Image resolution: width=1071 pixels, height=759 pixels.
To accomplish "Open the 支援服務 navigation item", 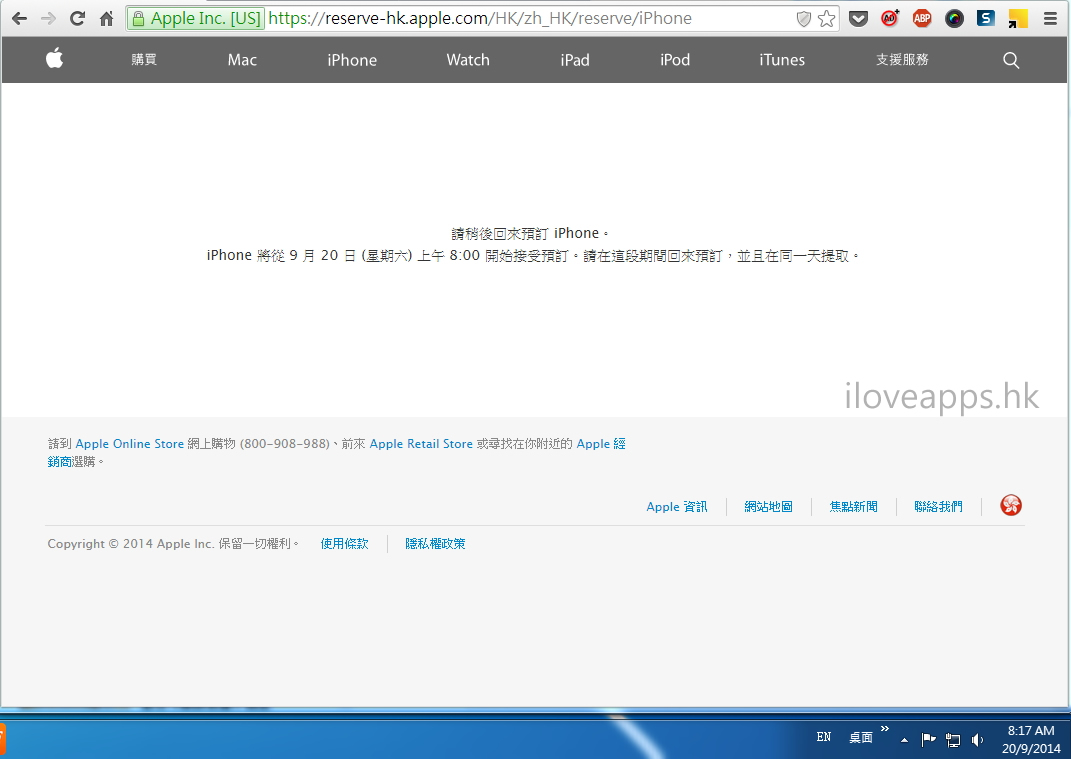I will pos(902,59).
